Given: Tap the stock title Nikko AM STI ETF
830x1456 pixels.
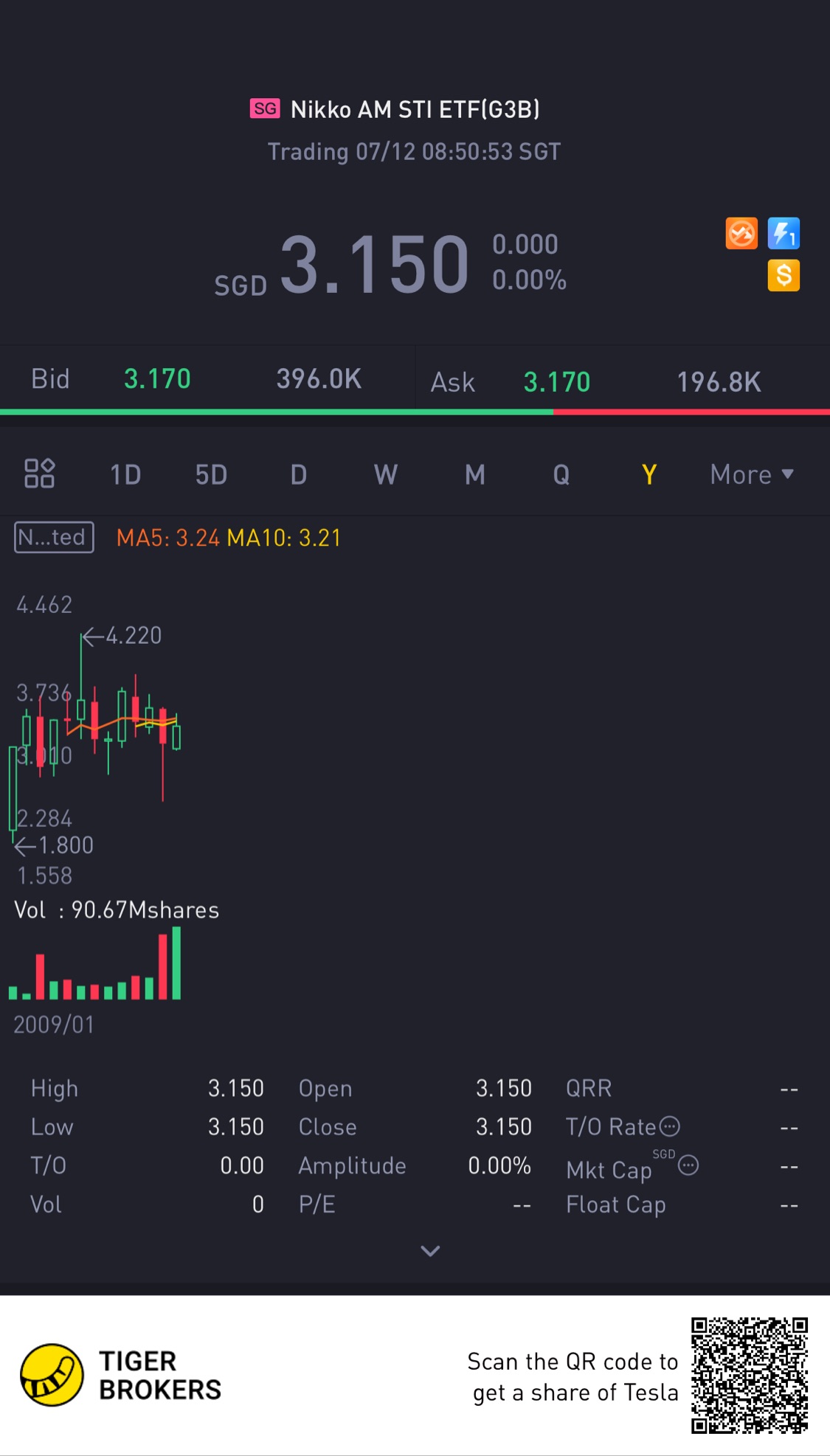Looking at the screenshot, I should (415, 109).
